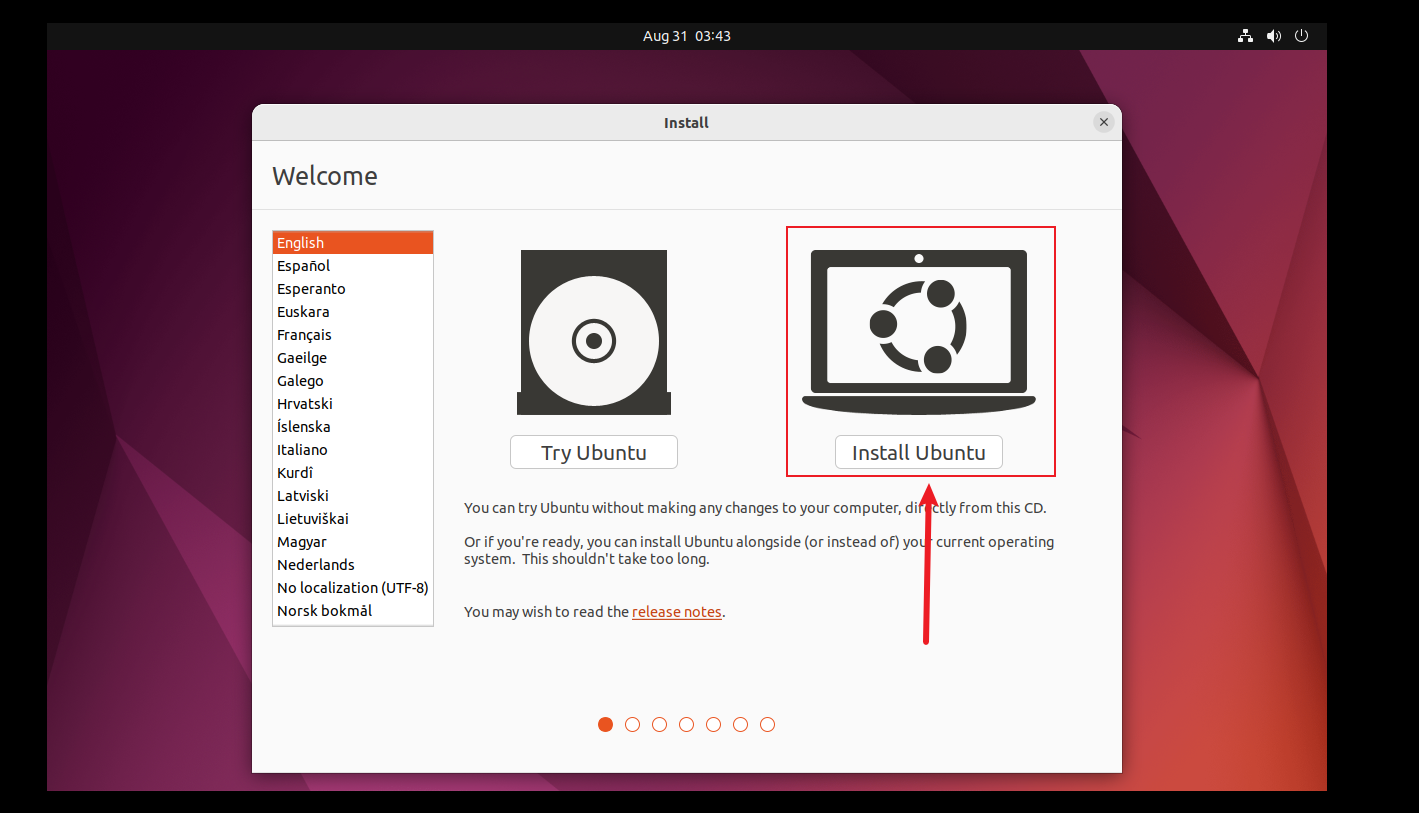This screenshot has width=1419, height=813.
Task: Select No localization (UTF-8) language entry
Action: [x=353, y=588]
